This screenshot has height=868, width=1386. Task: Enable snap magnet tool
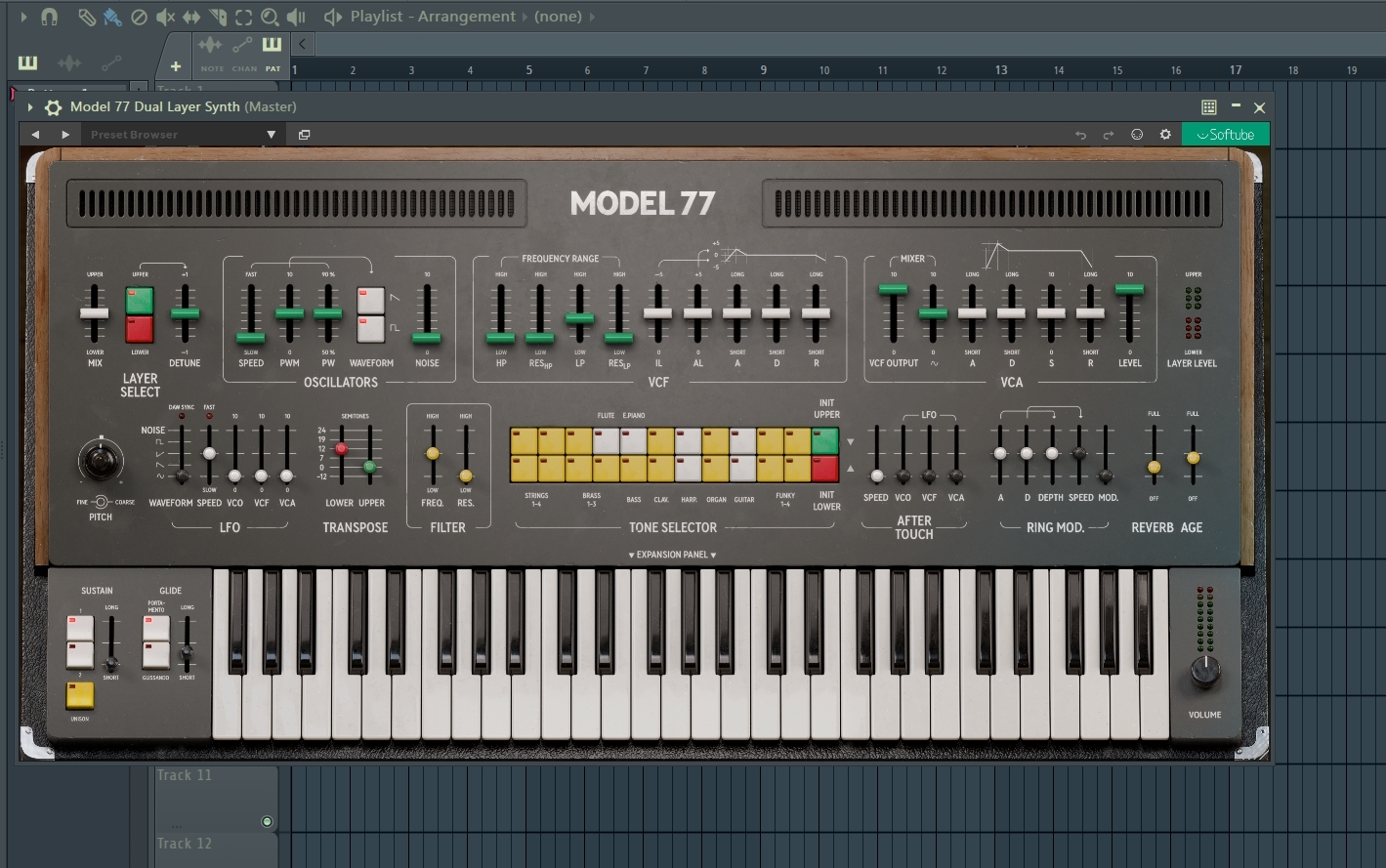[49, 16]
